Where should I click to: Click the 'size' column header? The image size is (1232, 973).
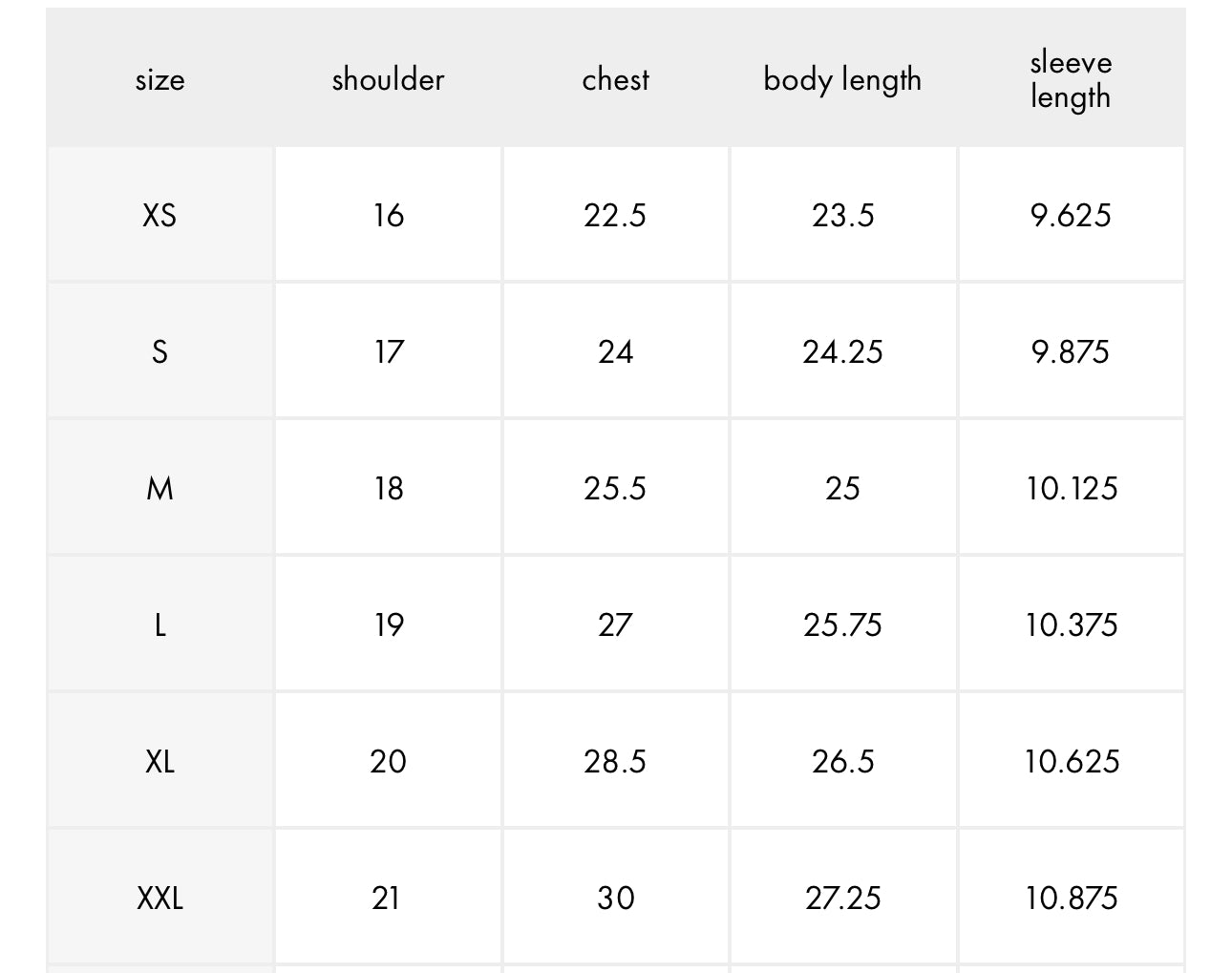(159, 79)
